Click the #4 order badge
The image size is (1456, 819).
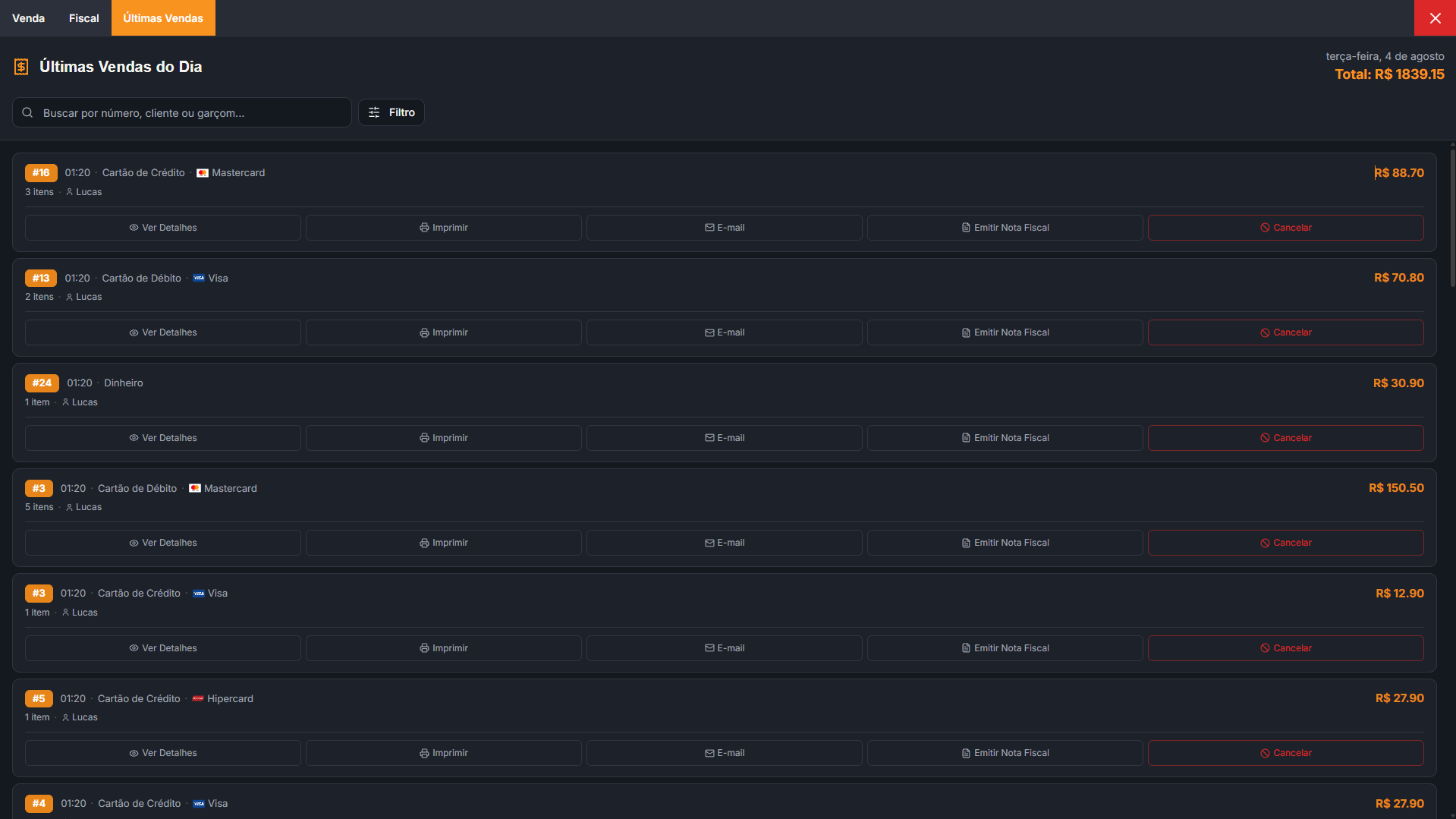click(x=39, y=804)
